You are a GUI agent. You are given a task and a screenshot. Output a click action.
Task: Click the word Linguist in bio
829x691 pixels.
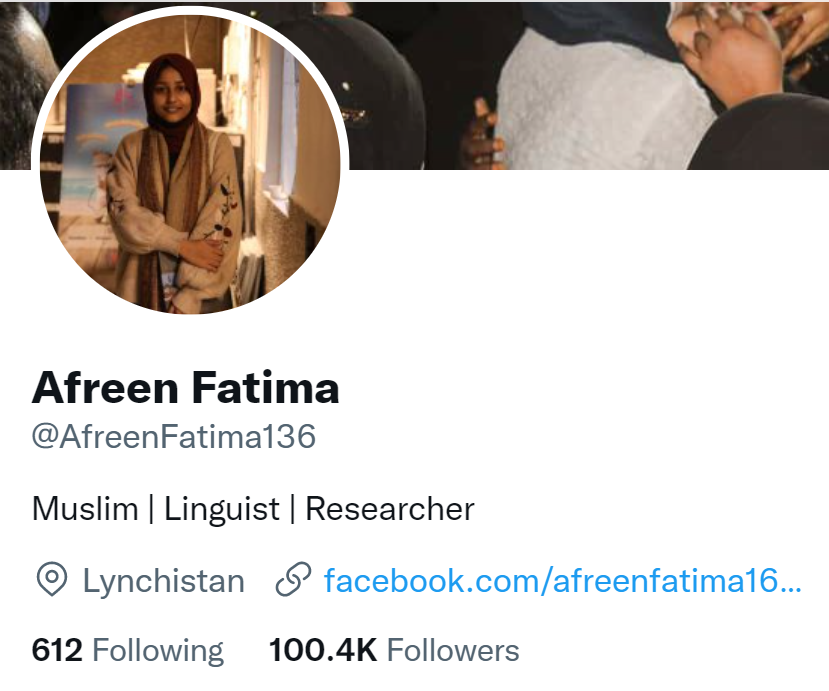click(x=222, y=509)
